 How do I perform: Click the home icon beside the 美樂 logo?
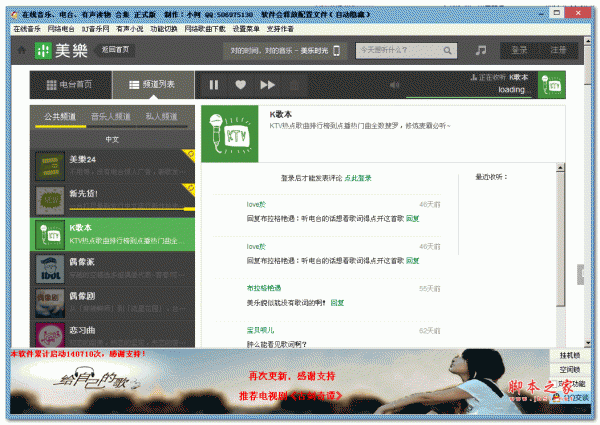tap(21, 50)
